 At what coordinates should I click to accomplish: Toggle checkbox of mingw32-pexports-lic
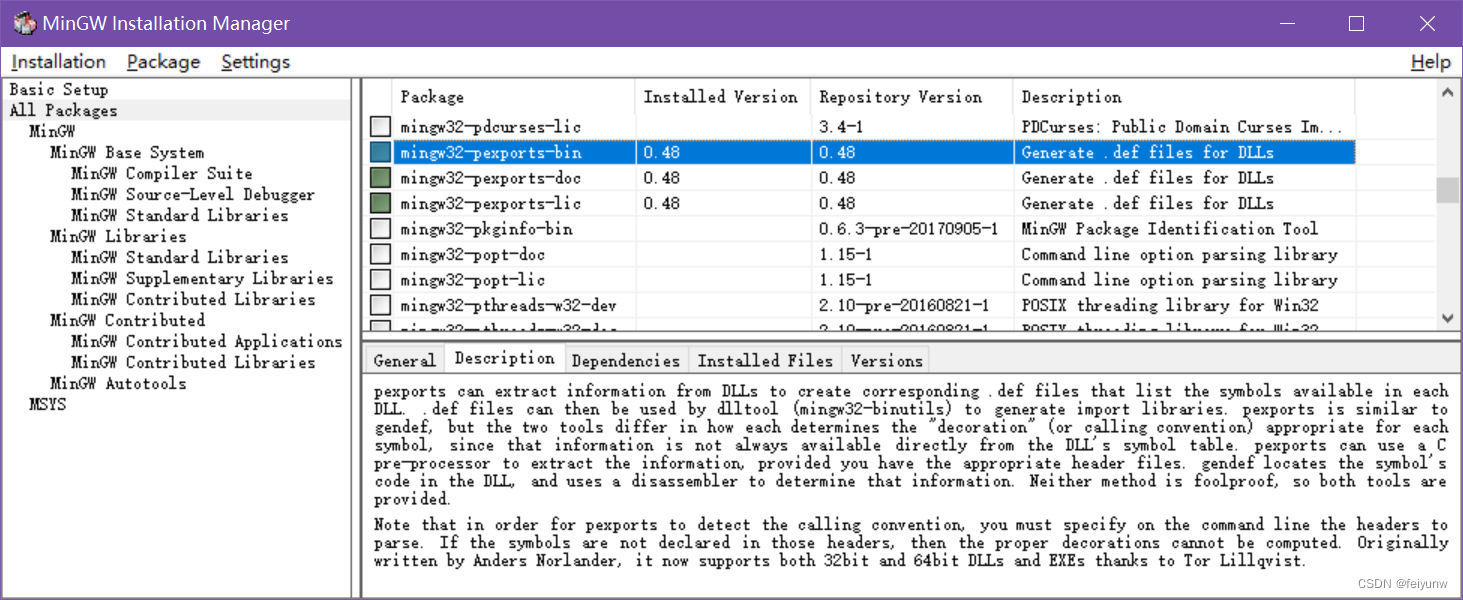coord(380,203)
